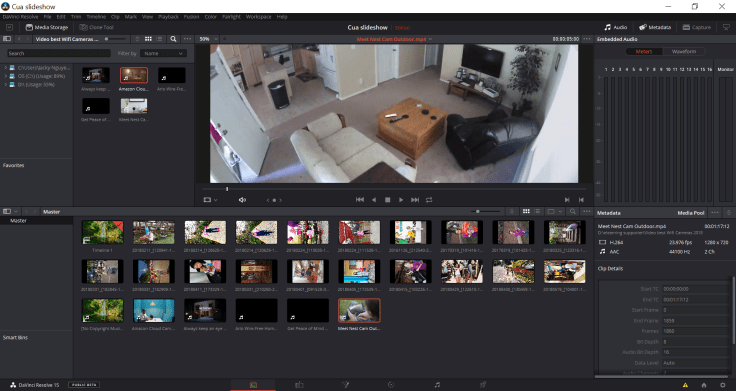Open the Media page at bottom bar

click(x=253, y=385)
